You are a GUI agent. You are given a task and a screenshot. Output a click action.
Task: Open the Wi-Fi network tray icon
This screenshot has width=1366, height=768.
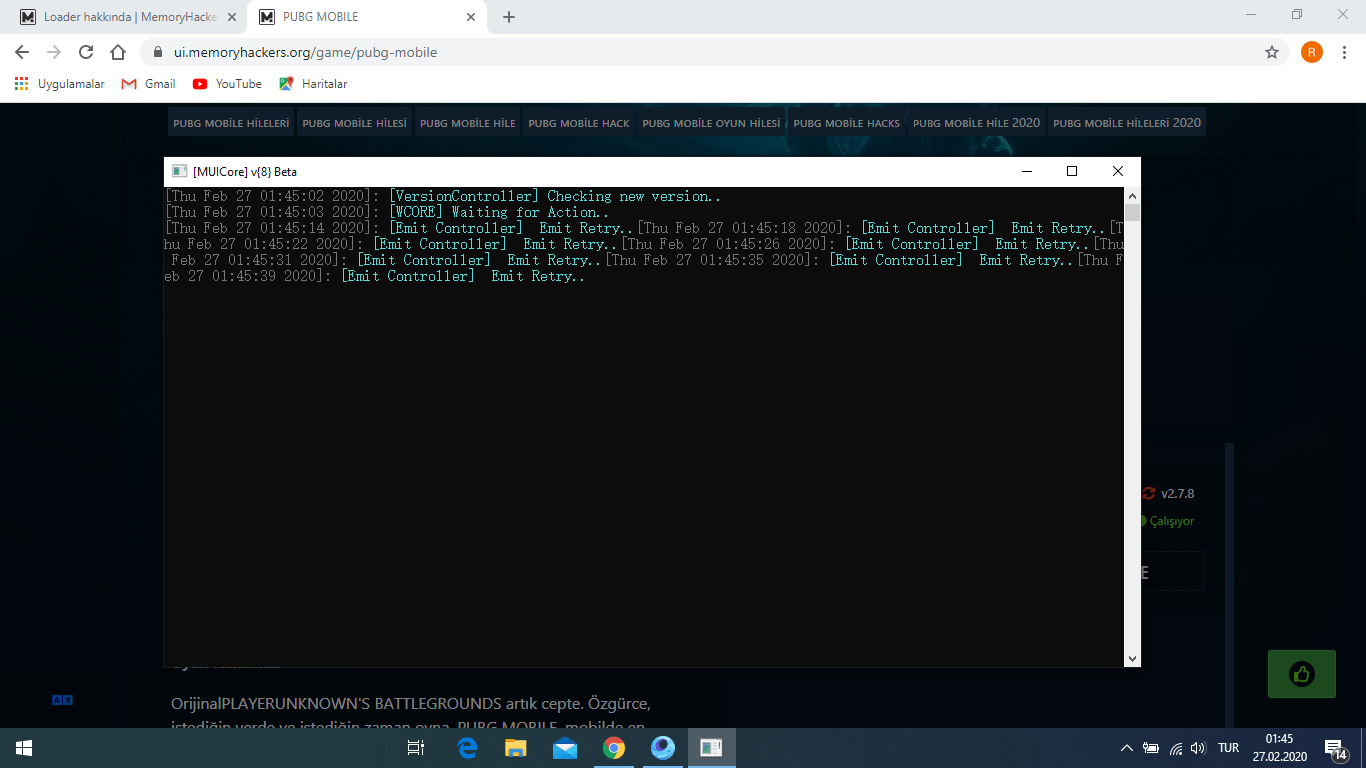point(1176,748)
